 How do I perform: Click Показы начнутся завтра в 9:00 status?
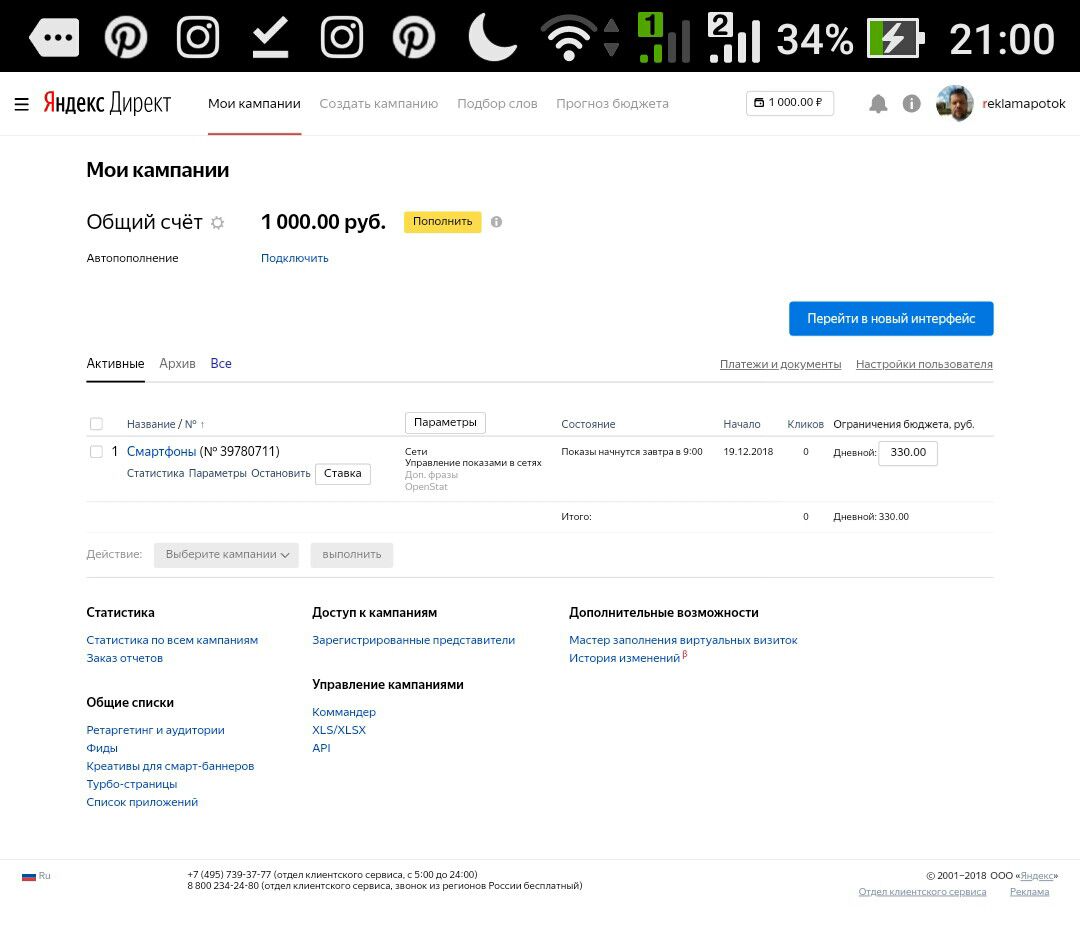point(632,453)
